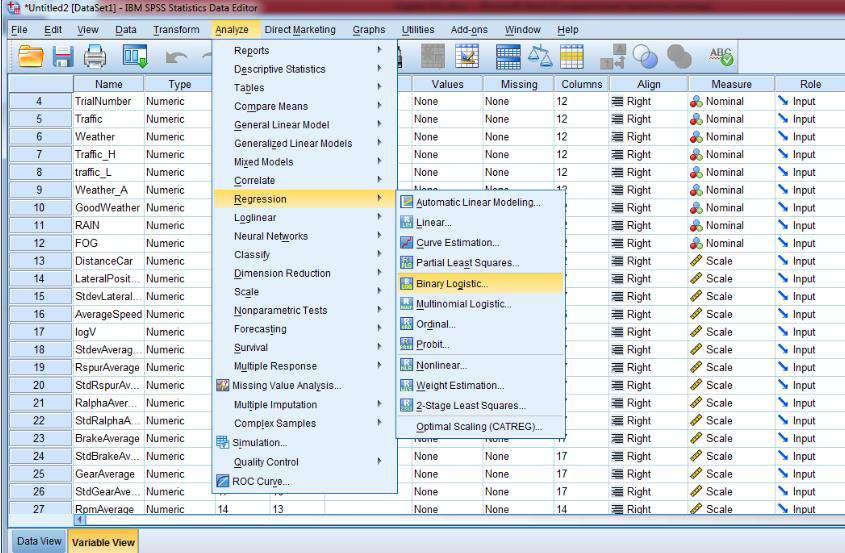Switch to the Data View tab
The width and height of the screenshot is (845, 553).
pyautogui.click(x=39, y=541)
